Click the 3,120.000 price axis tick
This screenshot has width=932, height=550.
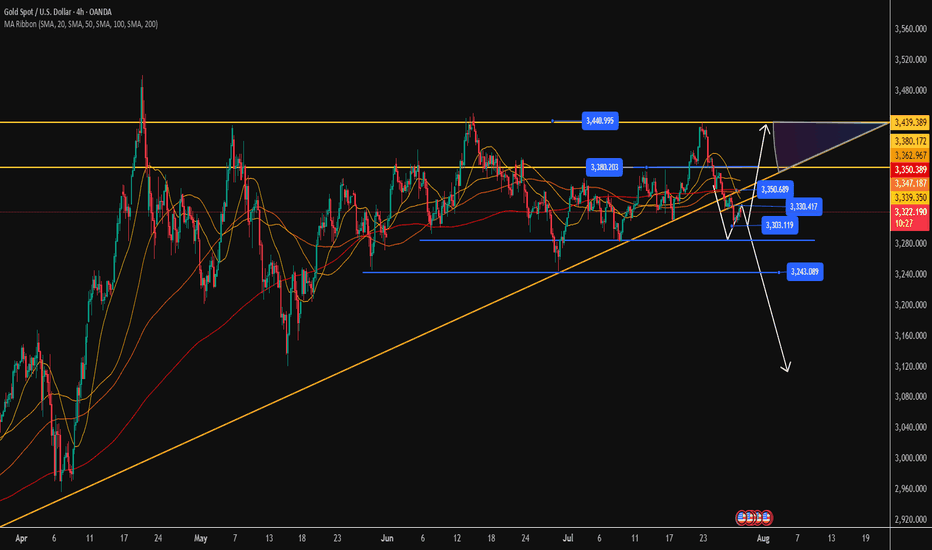pyautogui.click(x=910, y=366)
